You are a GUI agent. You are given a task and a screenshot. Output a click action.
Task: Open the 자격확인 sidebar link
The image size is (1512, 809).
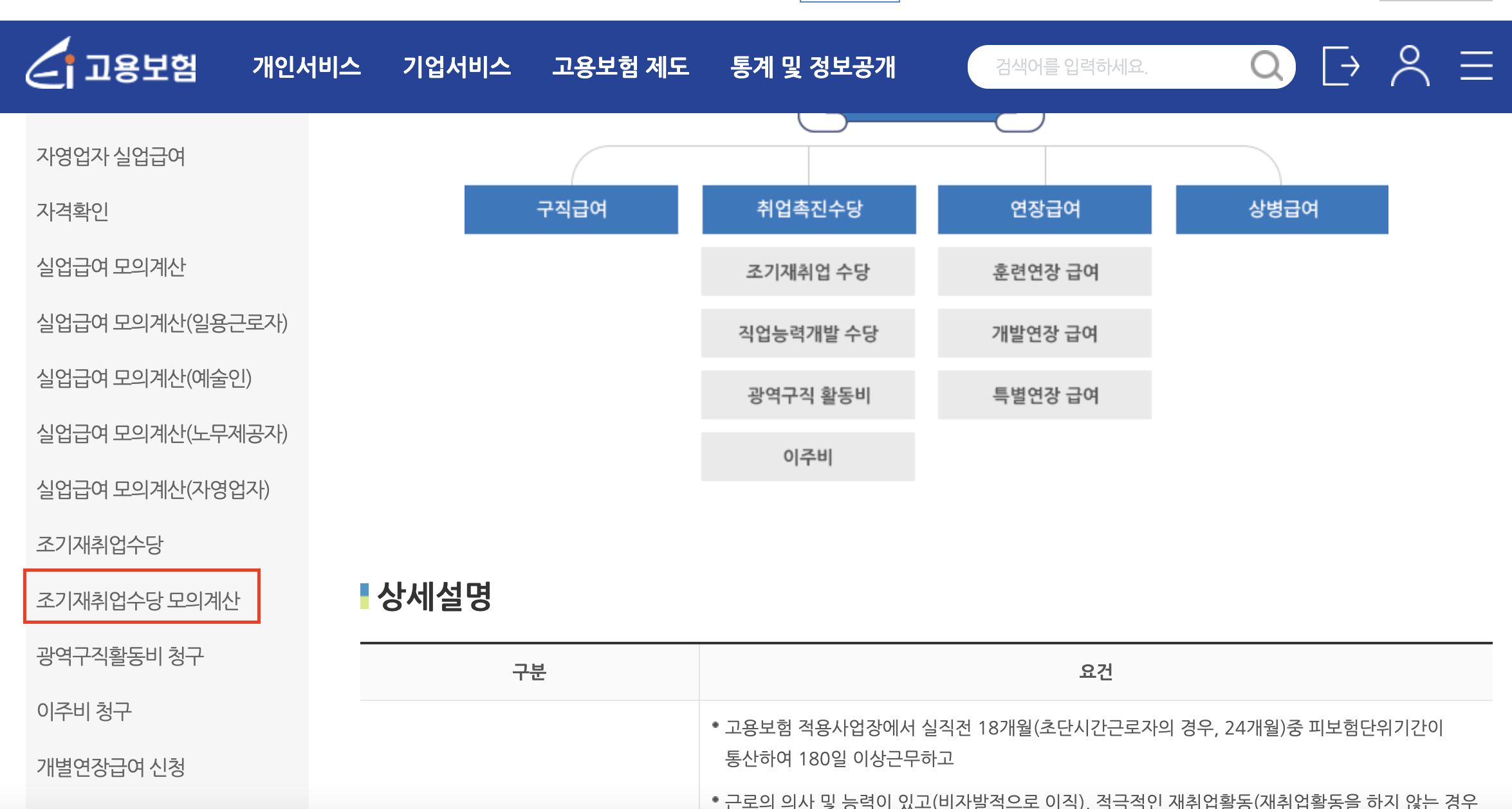(72, 212)
